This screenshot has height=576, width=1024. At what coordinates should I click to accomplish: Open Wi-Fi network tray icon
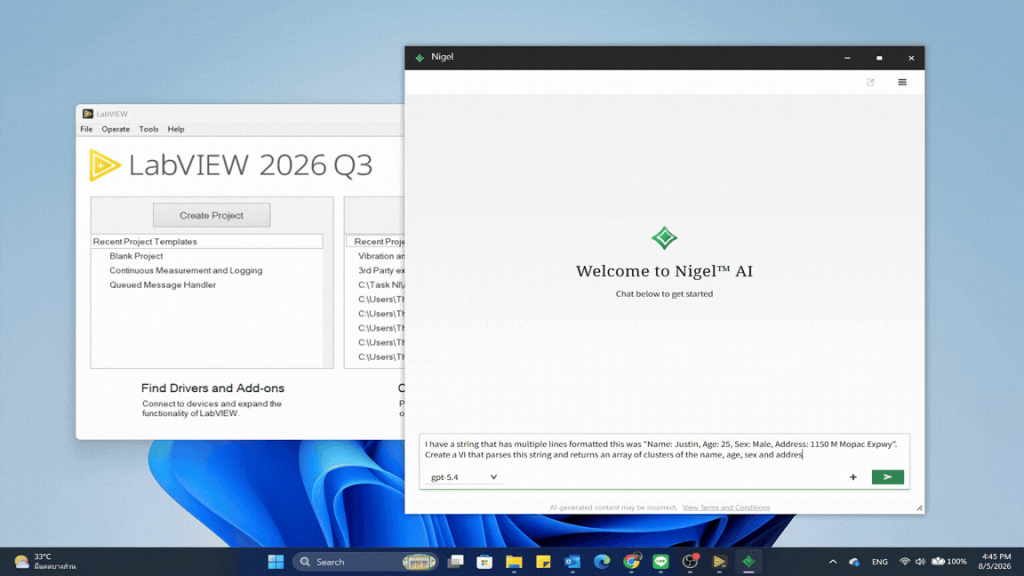click(x=904, y=562)
